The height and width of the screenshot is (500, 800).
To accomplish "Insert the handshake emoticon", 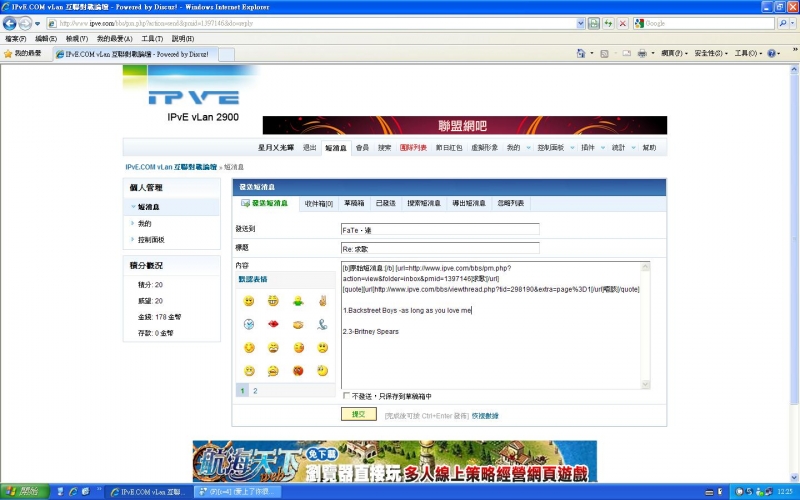I will pos(298,324).
